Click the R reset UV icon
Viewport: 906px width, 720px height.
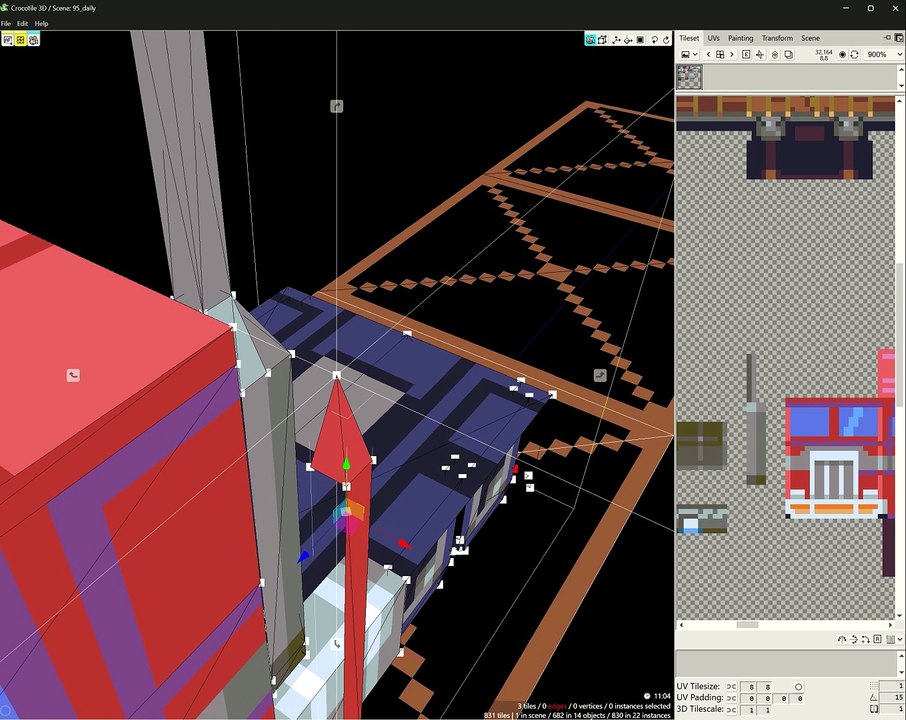tap(877, 639)
